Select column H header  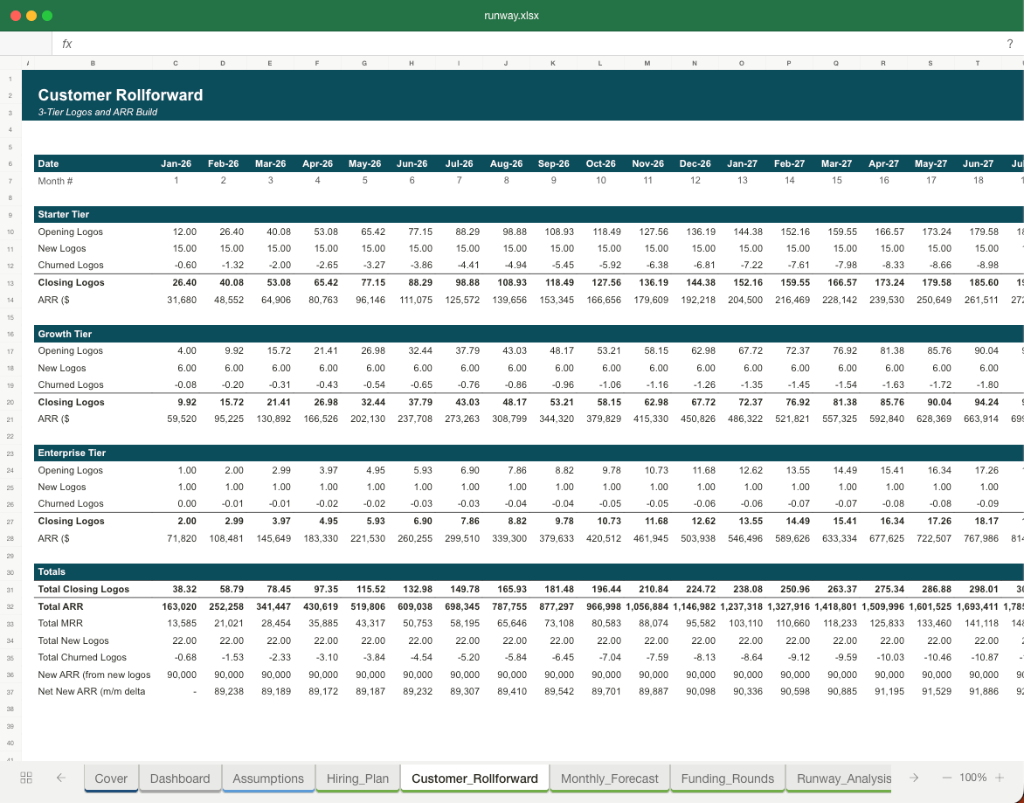pyautogui.click(x=411, y=63)
